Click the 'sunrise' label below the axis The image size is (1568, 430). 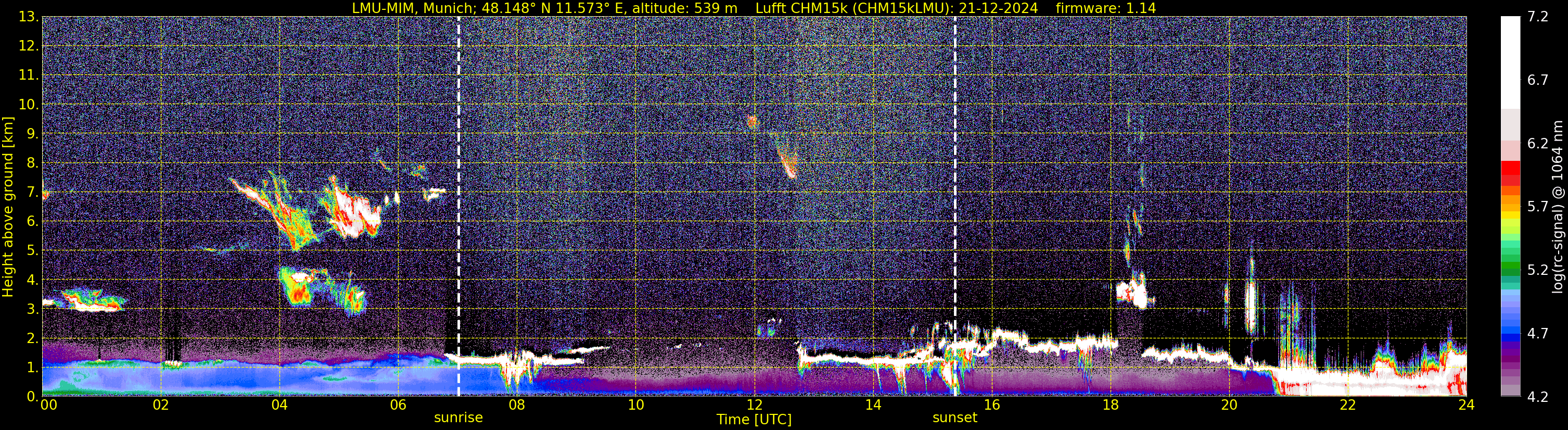[x=458, y=418]
